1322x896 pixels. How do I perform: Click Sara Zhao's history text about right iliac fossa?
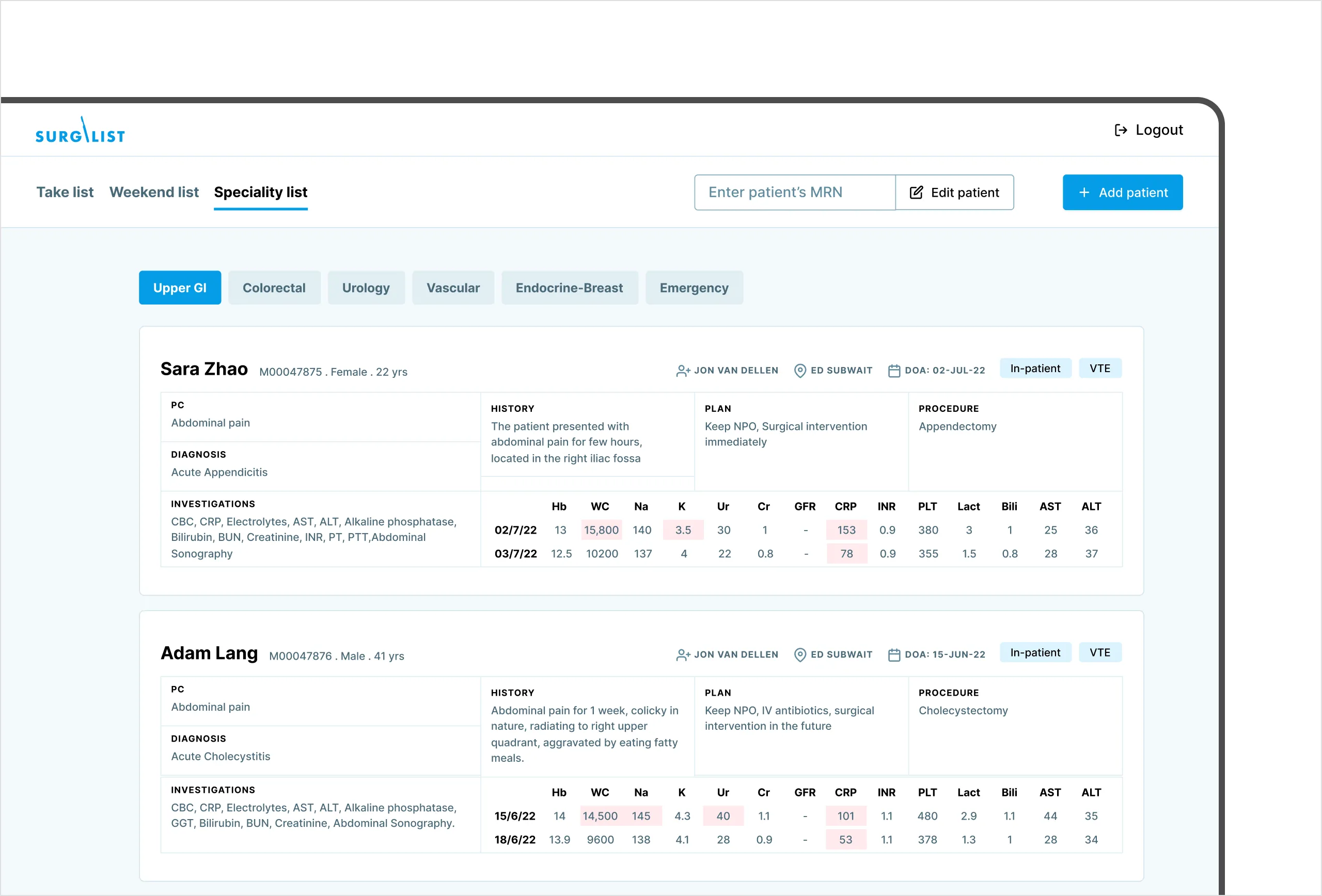[x=566, y=442]
